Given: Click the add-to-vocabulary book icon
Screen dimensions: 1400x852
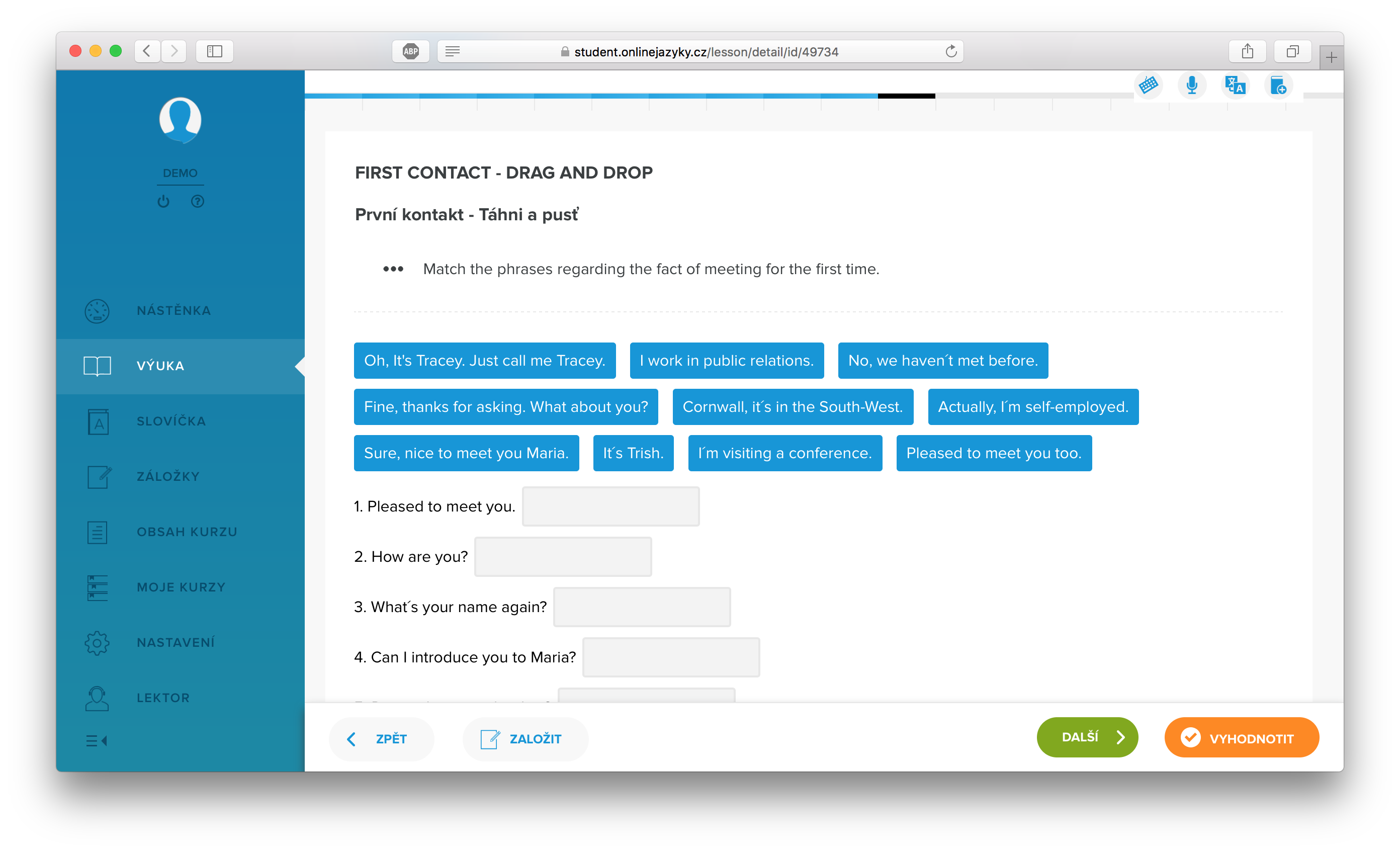Looking at the screenshot, I should [x=1278, y=86].
